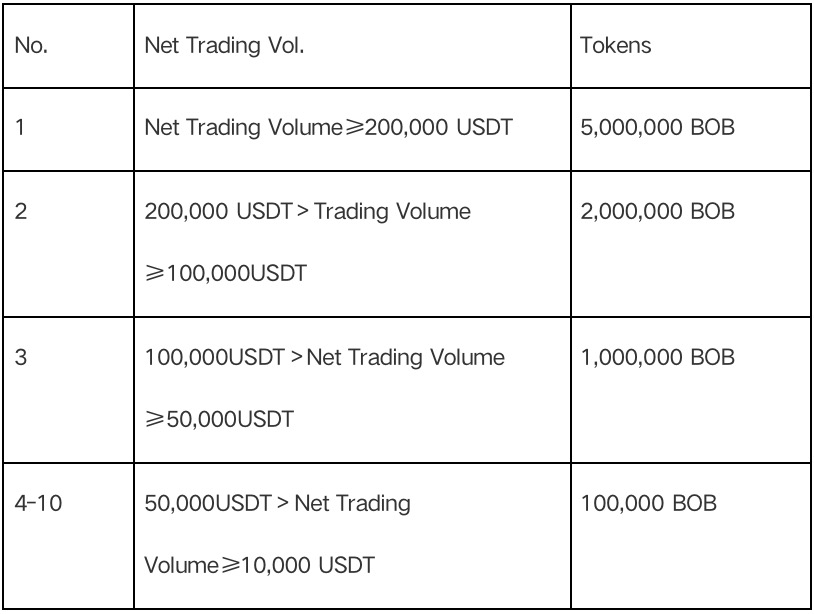Click the empty area below '100,000 BOB'
Screen dimensions: 814x614
click(x=690, y=563)
